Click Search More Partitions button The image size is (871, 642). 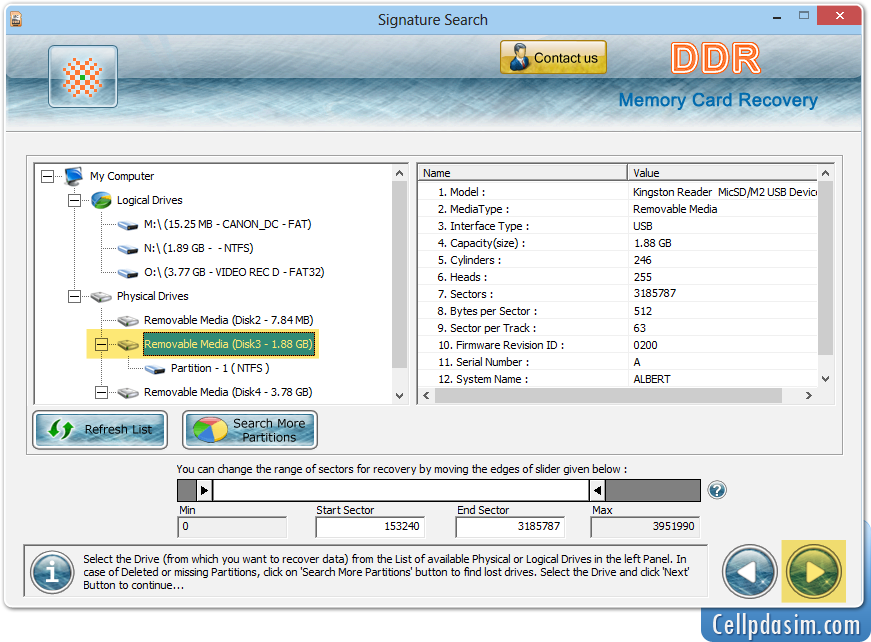click(x=250, y=430)
